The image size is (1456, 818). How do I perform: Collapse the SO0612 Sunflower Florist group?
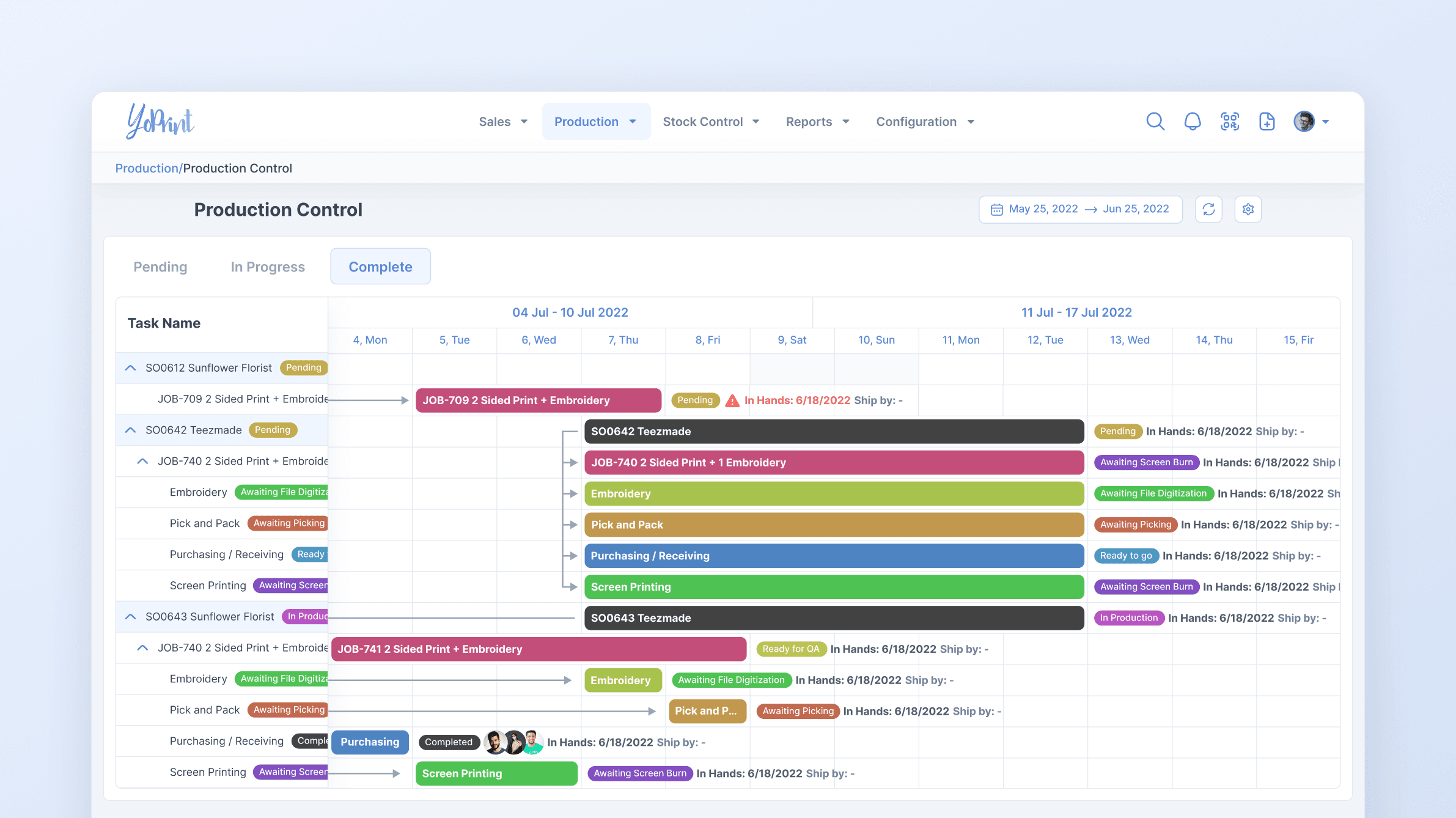pyautogui.click(x=130, y=367)
